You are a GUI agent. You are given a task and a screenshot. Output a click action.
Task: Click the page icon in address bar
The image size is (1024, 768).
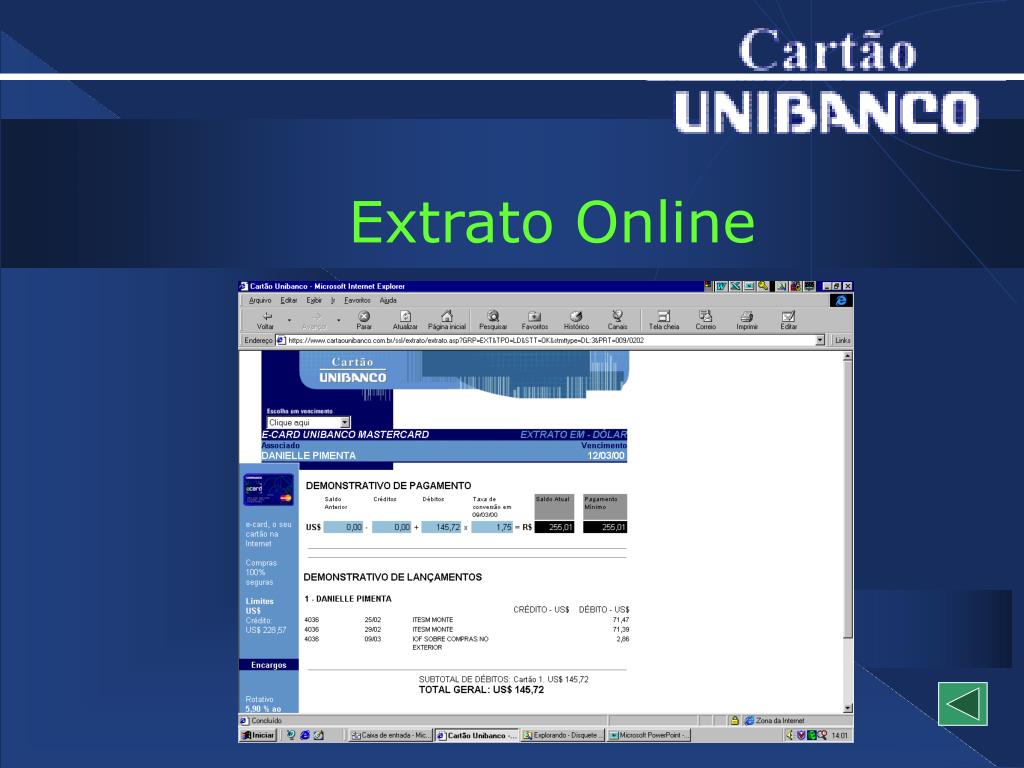tap(281, 340)
